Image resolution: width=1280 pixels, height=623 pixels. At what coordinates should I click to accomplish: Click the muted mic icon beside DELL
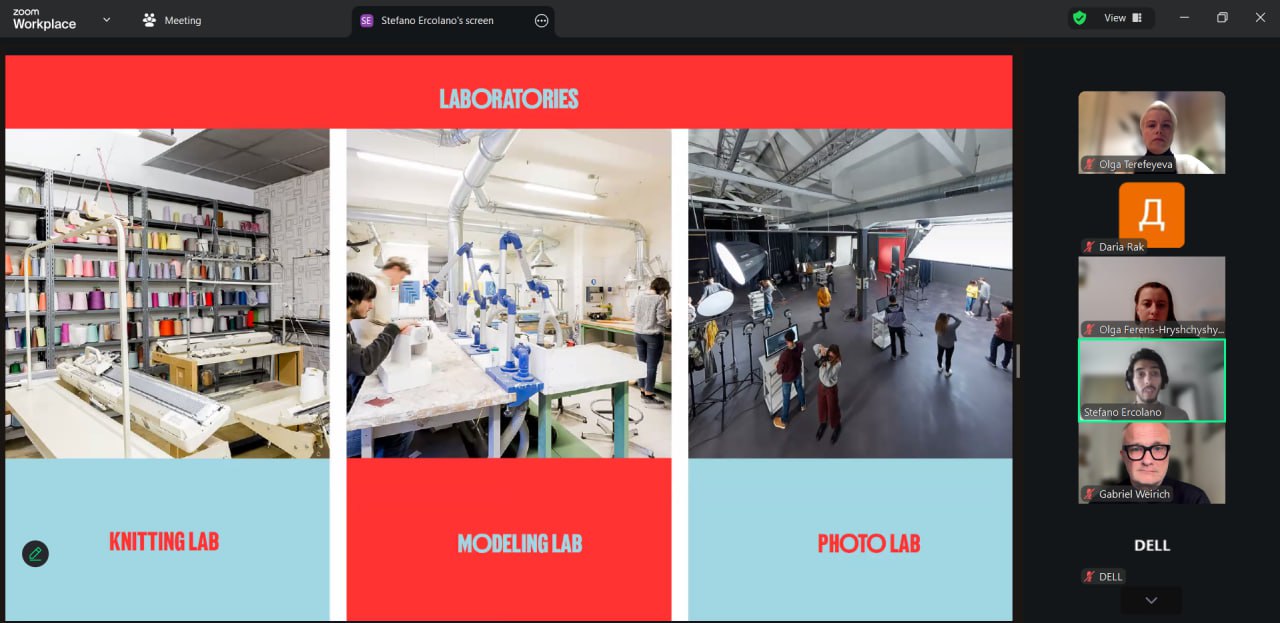tap(1090, 577)
